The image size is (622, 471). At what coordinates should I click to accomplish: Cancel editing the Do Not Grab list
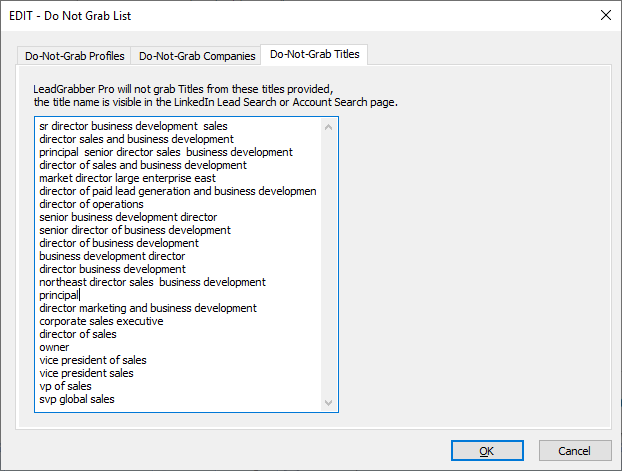(x=575, y=451)
